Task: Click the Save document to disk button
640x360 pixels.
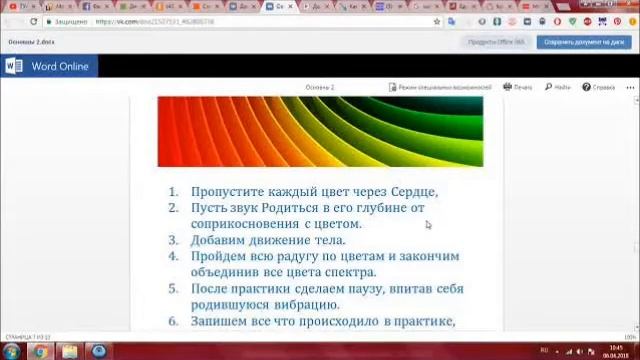Action: pyautogui.click(x=584, y=42)
